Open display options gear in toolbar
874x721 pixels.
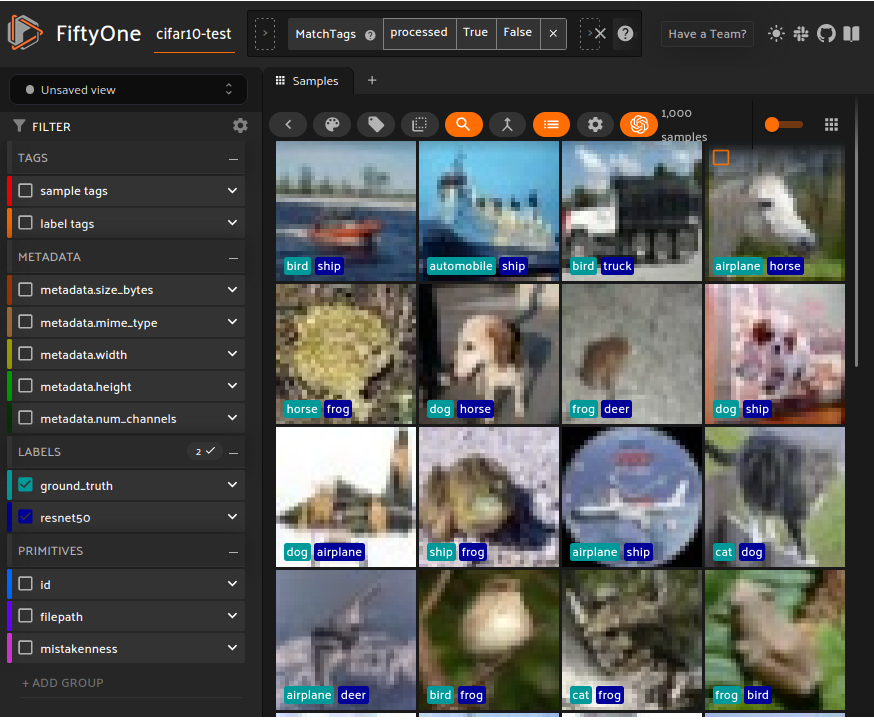tap(595, 125)
